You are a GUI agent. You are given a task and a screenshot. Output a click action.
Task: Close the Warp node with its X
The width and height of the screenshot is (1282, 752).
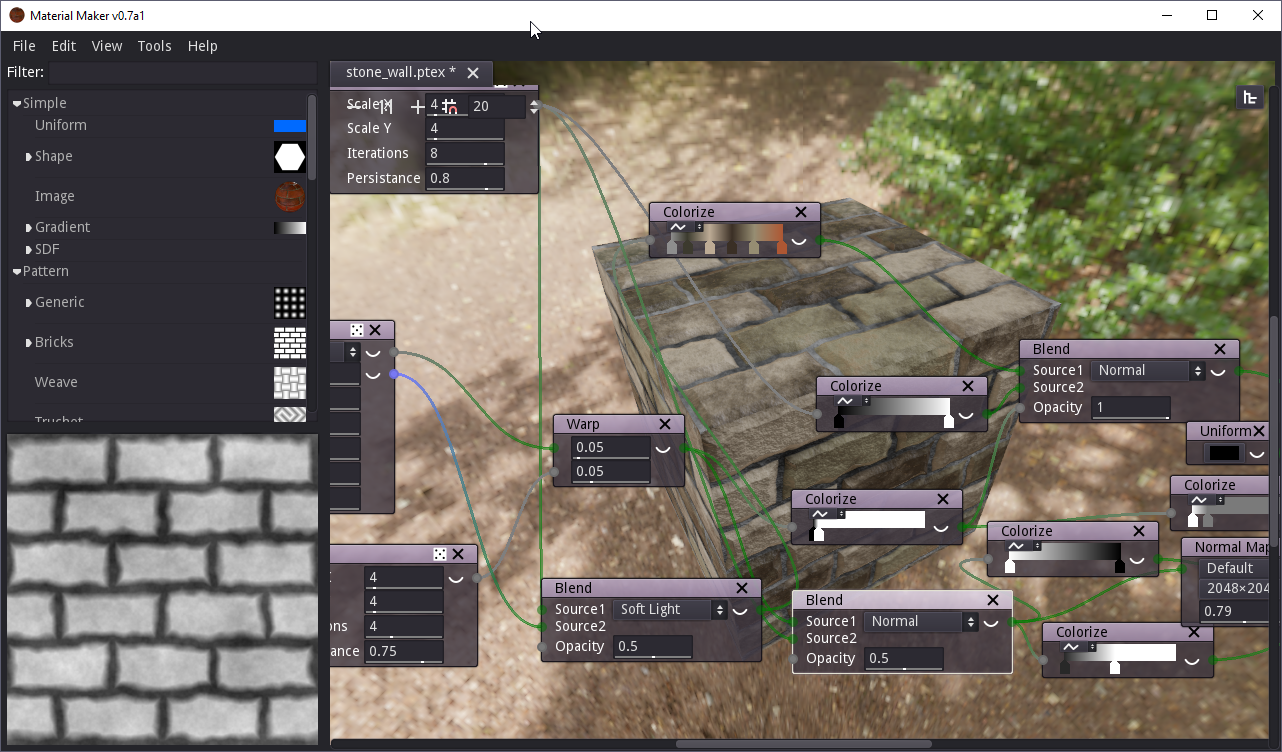point(665,424)
